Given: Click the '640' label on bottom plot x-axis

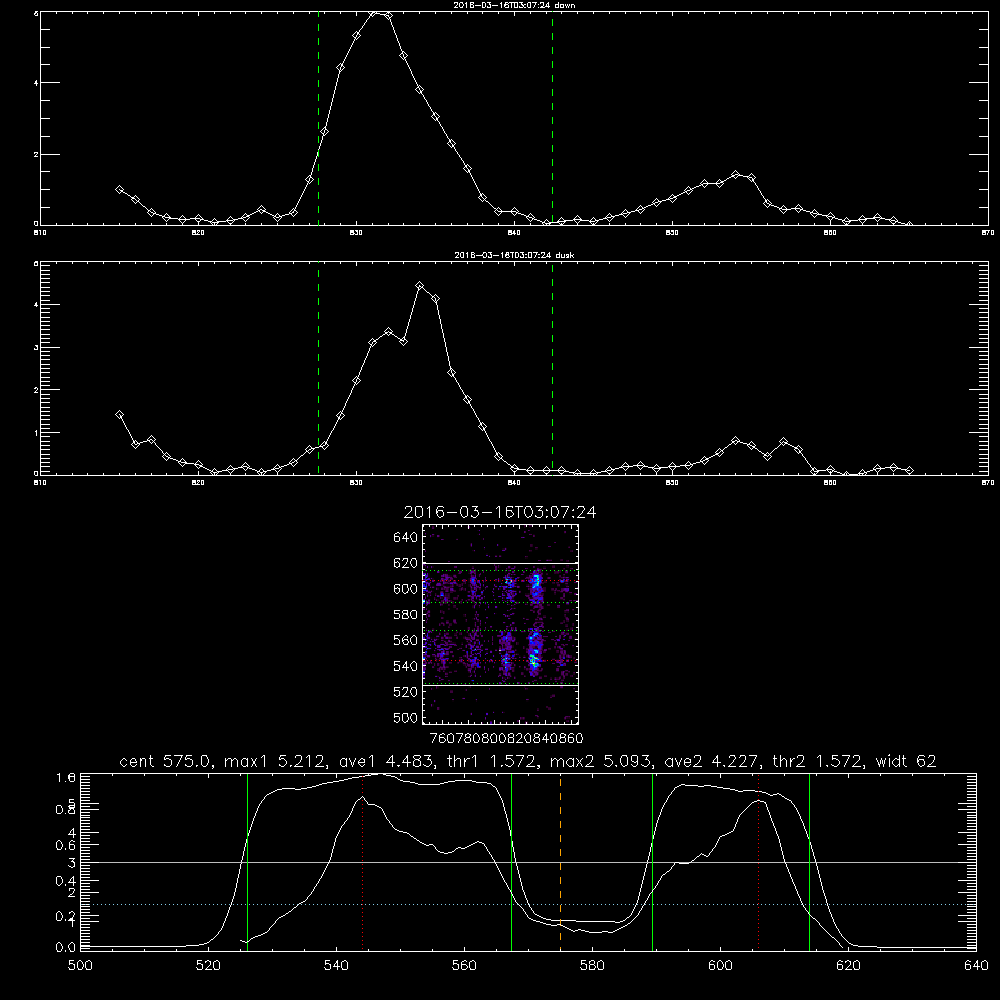Looking at the screenshot, I should click(x=976, y=966).
